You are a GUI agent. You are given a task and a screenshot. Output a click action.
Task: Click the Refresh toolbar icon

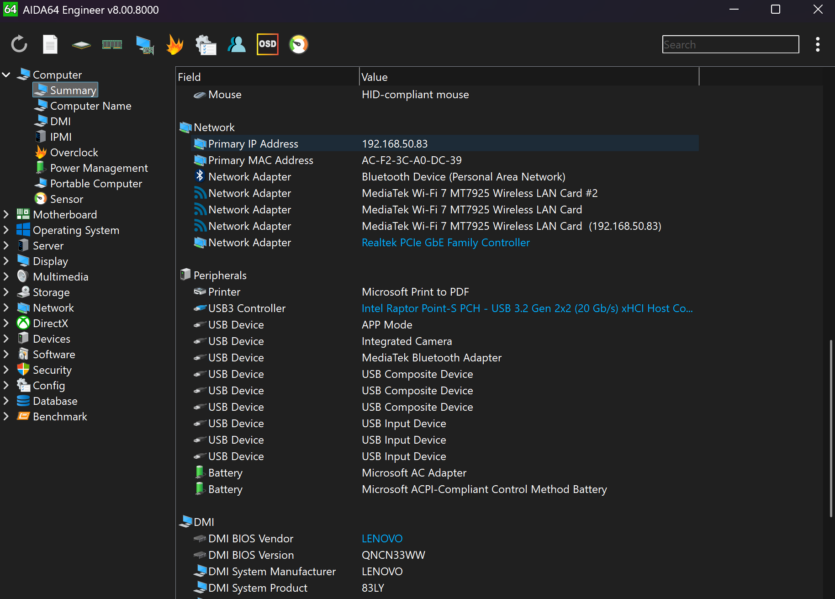click(x=19, y=44)
